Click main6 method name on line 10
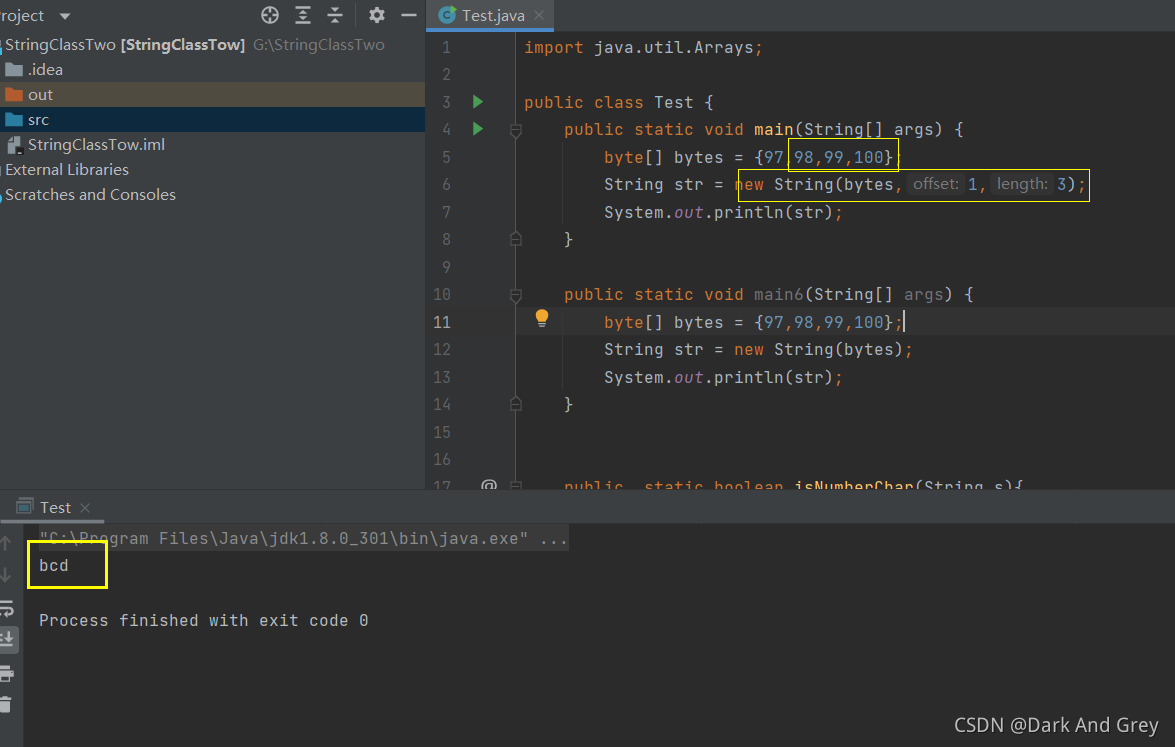Image resolution: width=1175 pixels, height=747 pixels. (x=779, y=295)
